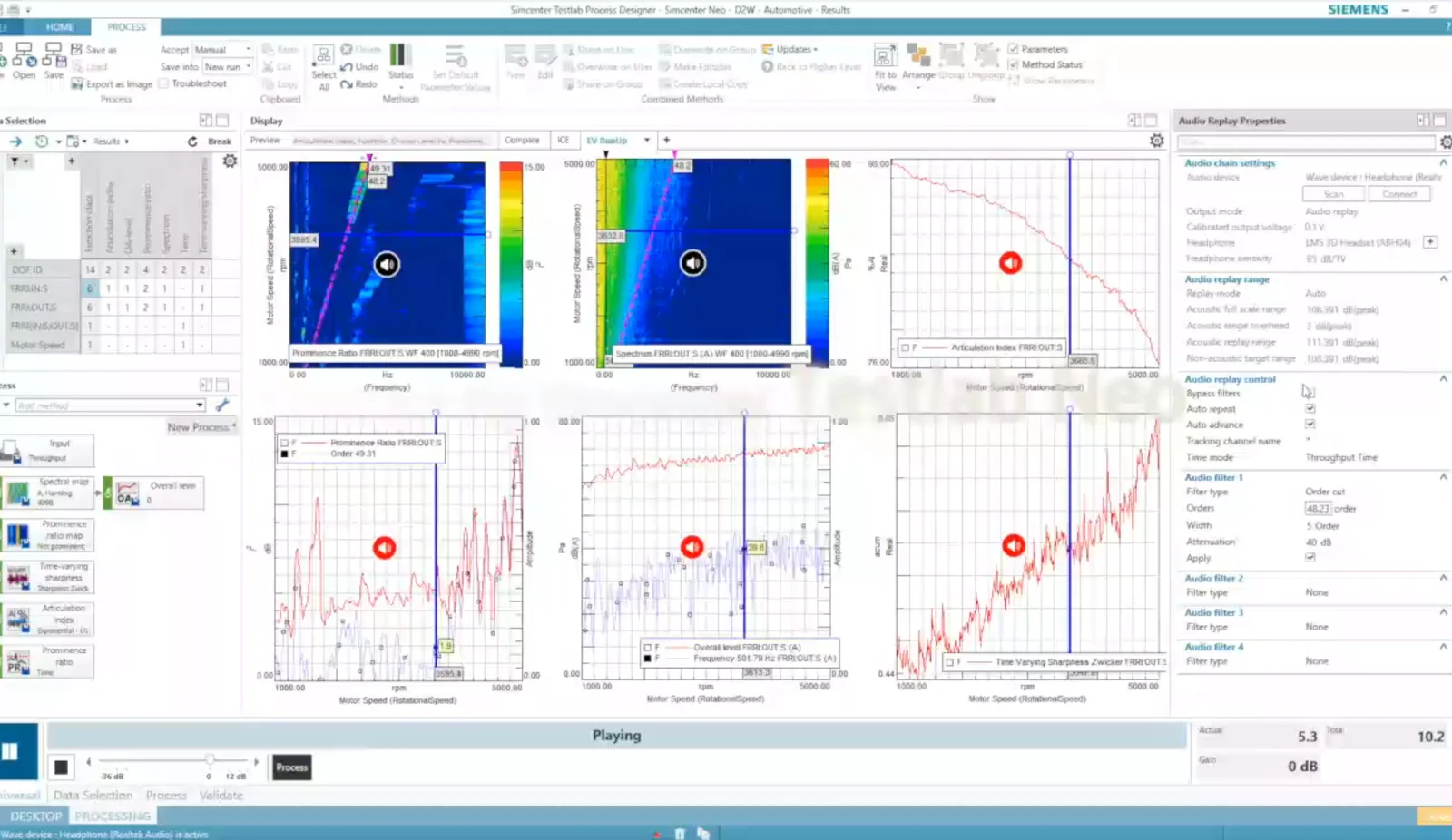
Task: Collapse the Audio filter 1 section
Action: coord(1443,477)
